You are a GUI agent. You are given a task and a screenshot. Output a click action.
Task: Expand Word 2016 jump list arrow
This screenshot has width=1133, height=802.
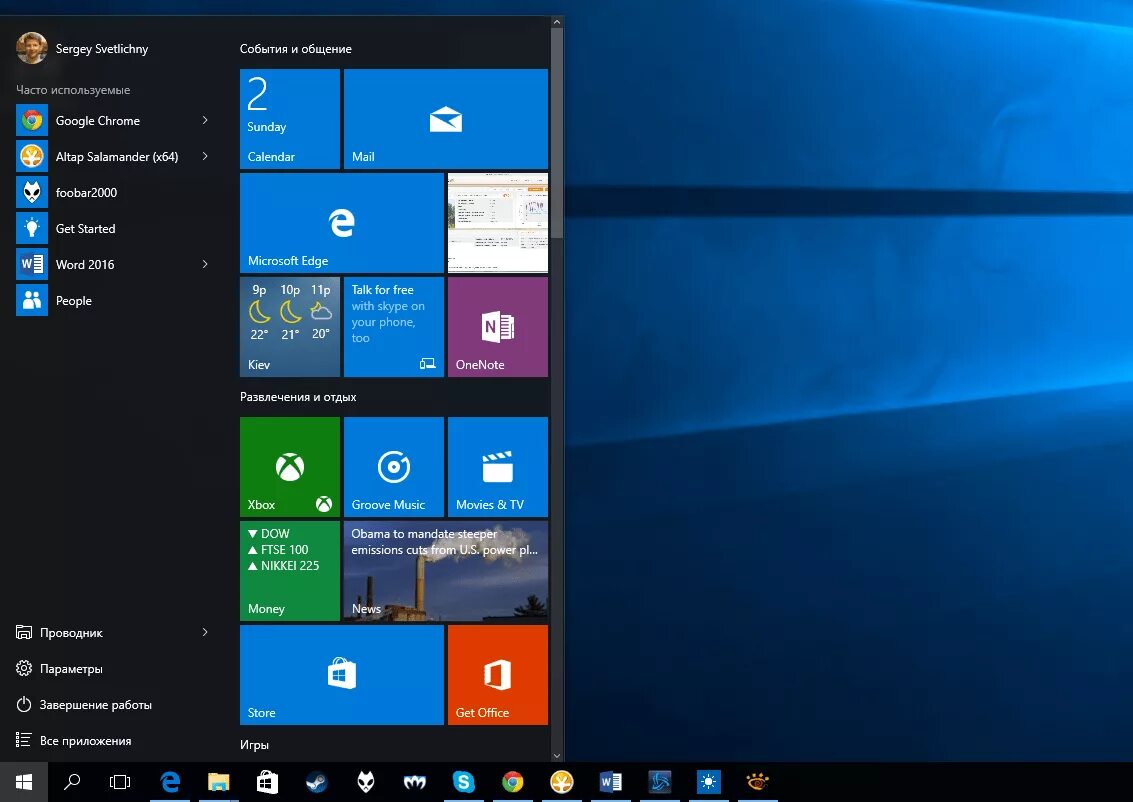[205, 264]
